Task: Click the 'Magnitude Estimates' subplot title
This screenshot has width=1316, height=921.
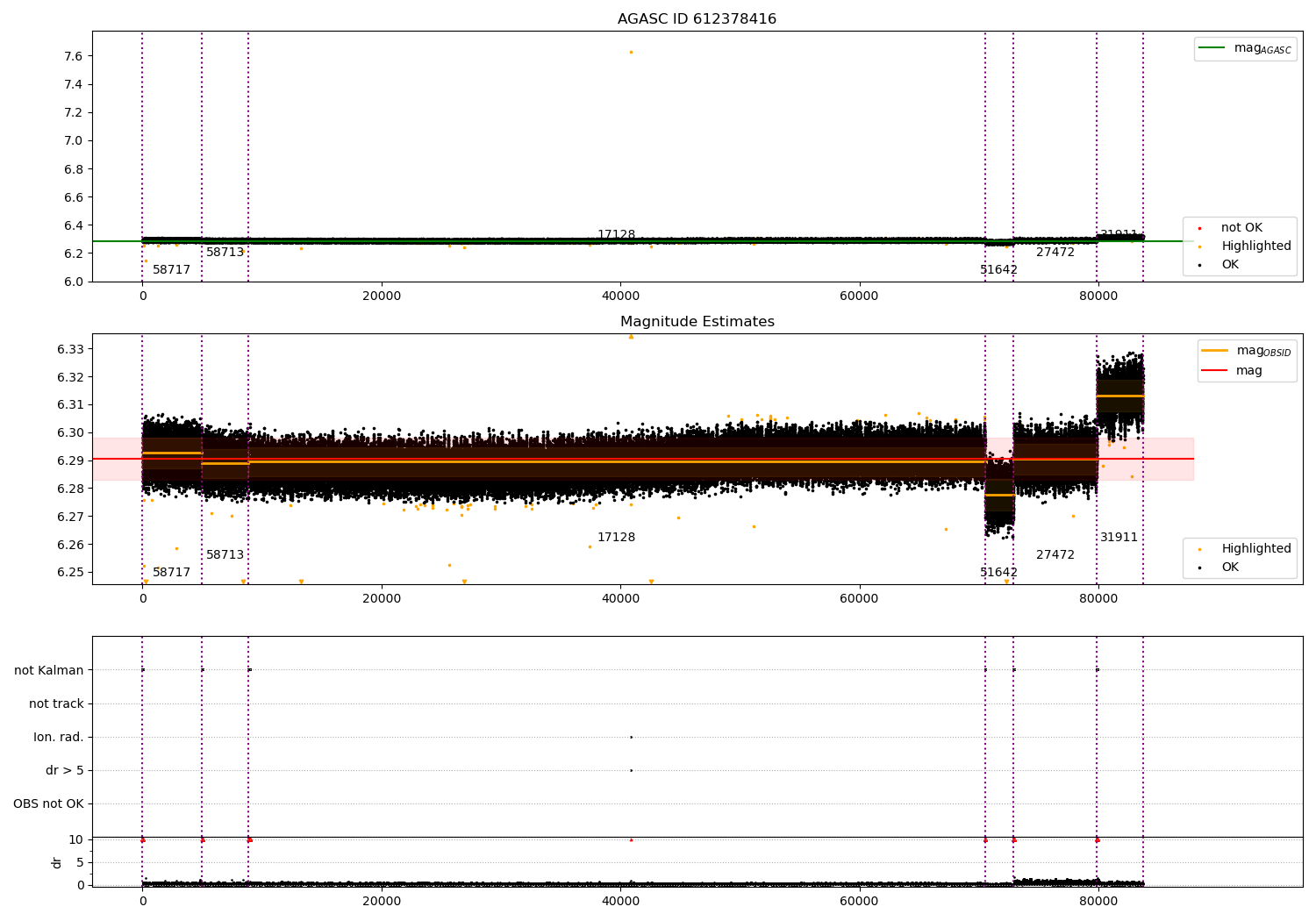Action: 697,322
